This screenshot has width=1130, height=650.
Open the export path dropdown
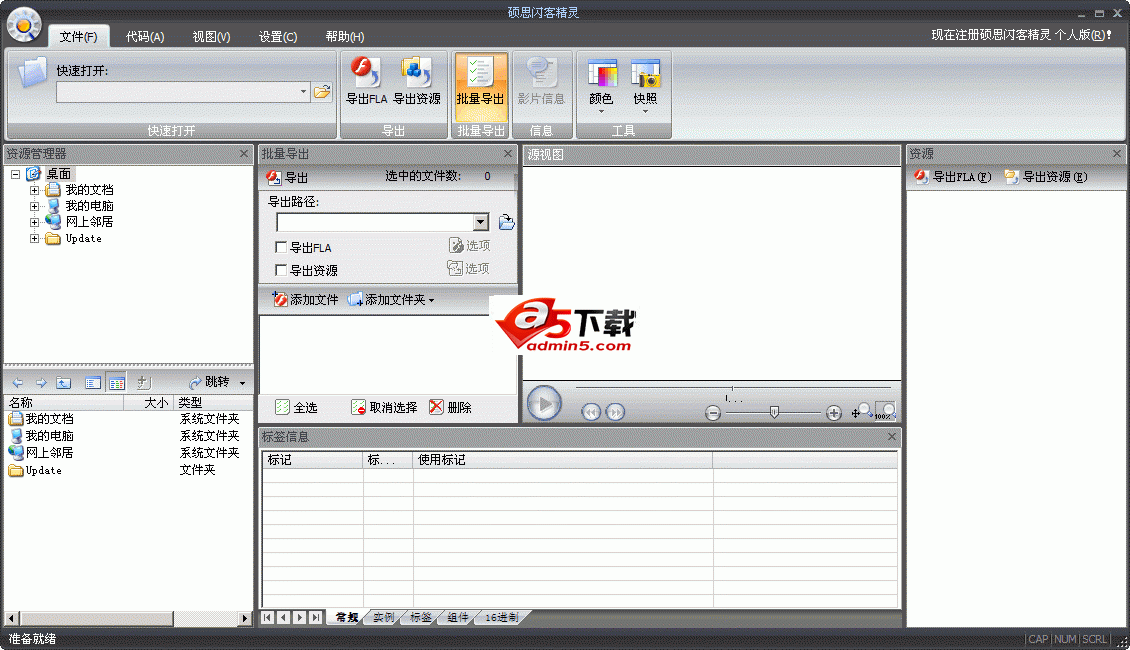481,222
